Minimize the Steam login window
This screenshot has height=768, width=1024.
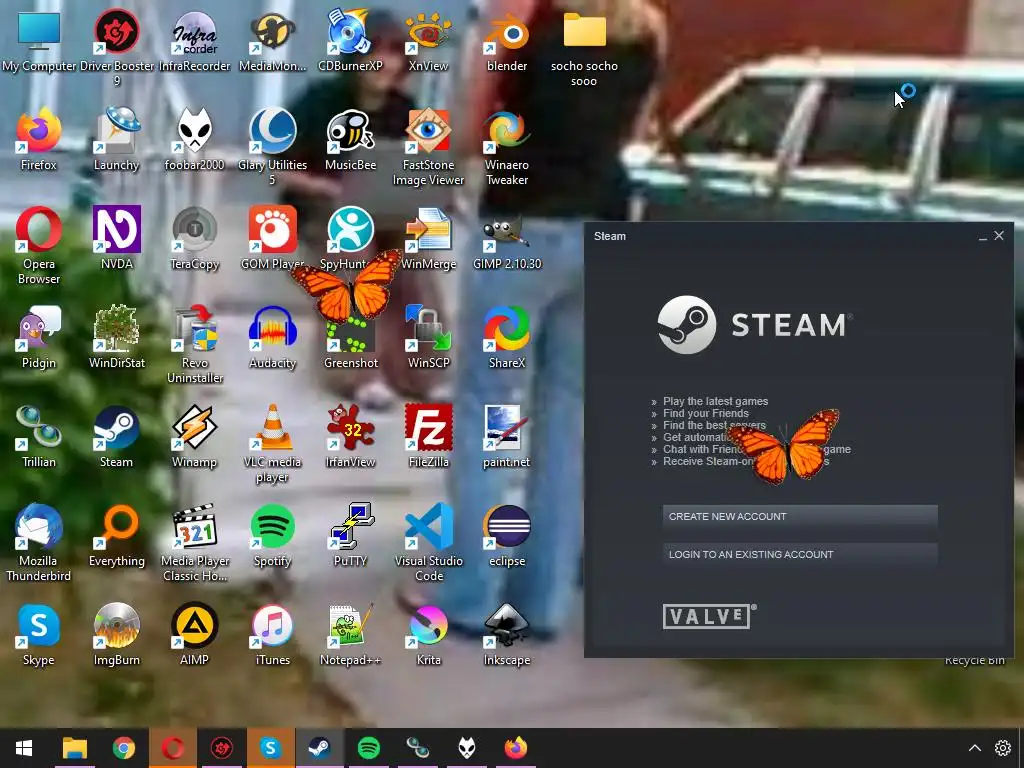982,236
